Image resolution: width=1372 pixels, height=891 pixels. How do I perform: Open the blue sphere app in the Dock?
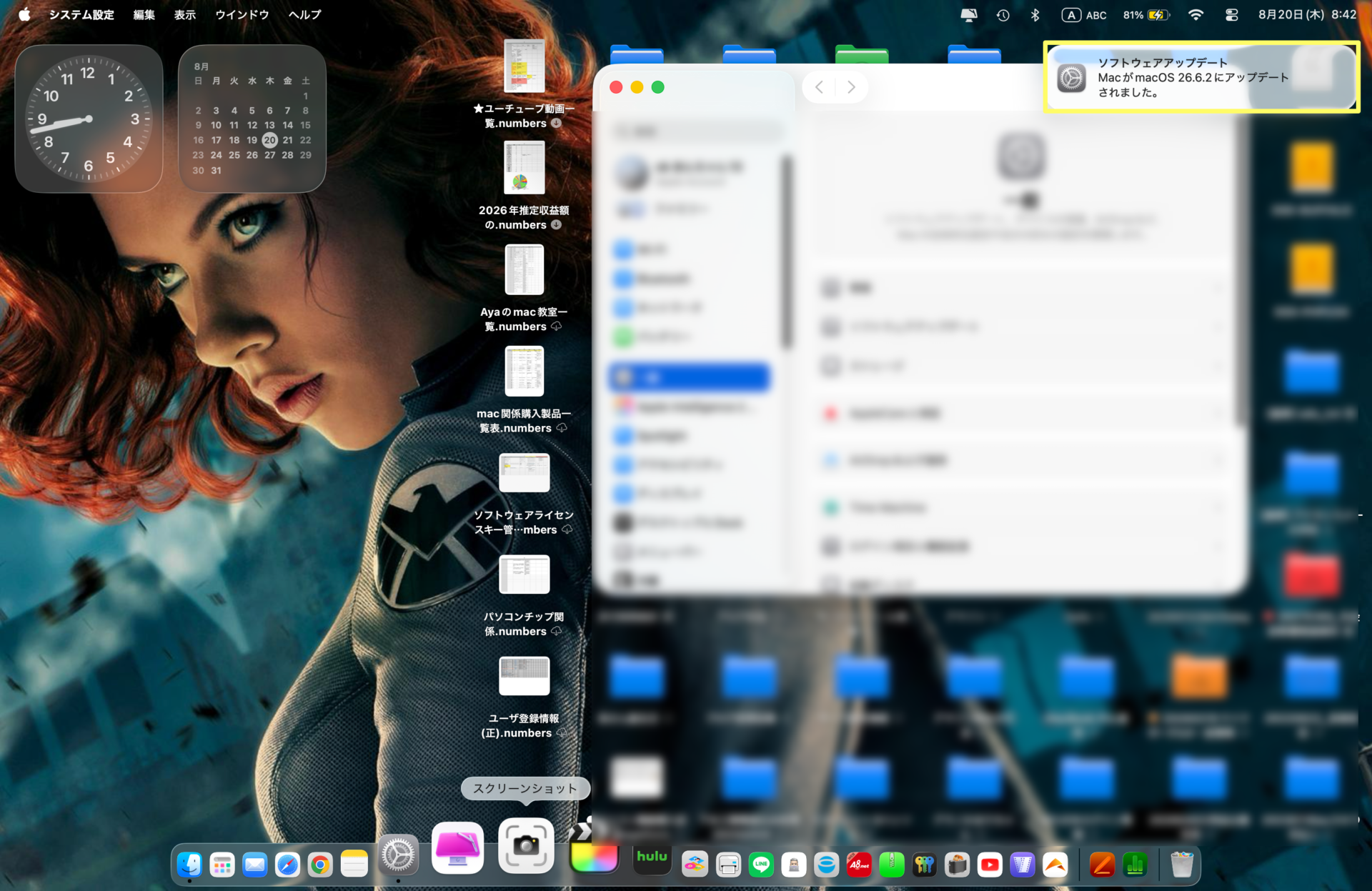click(x=827, y=865)
